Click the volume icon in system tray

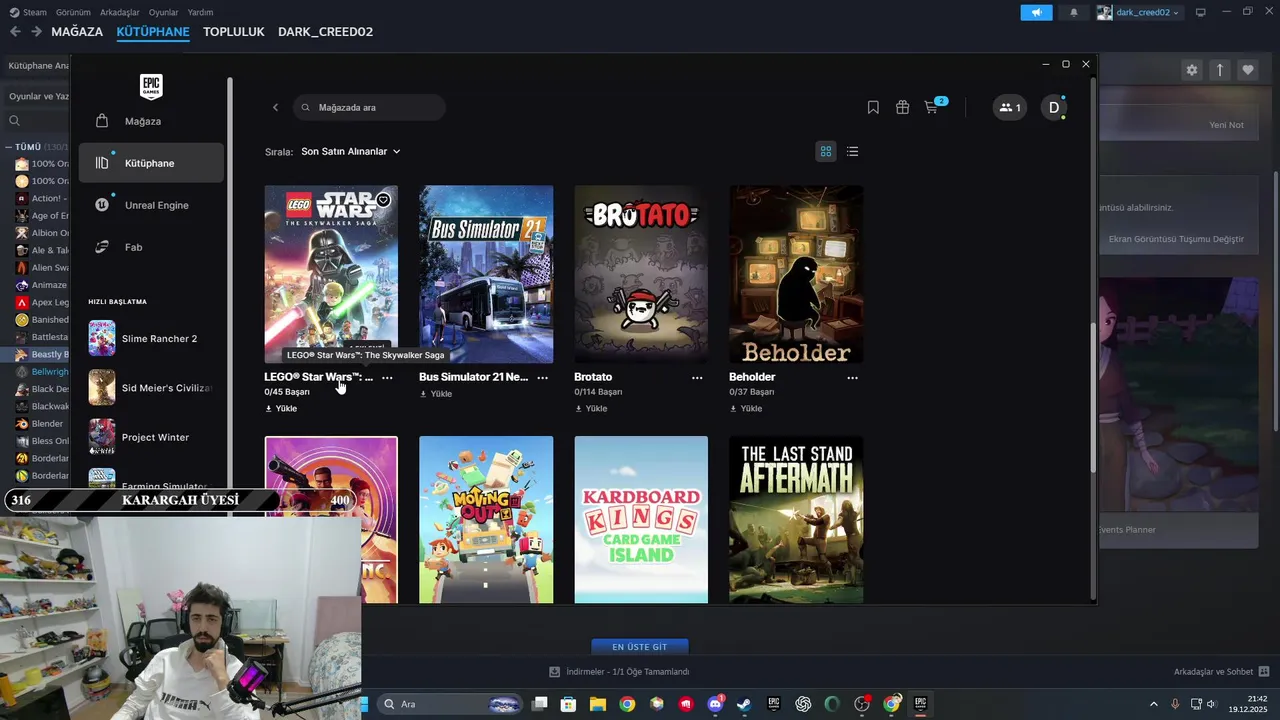click(x=1211, y=704)
